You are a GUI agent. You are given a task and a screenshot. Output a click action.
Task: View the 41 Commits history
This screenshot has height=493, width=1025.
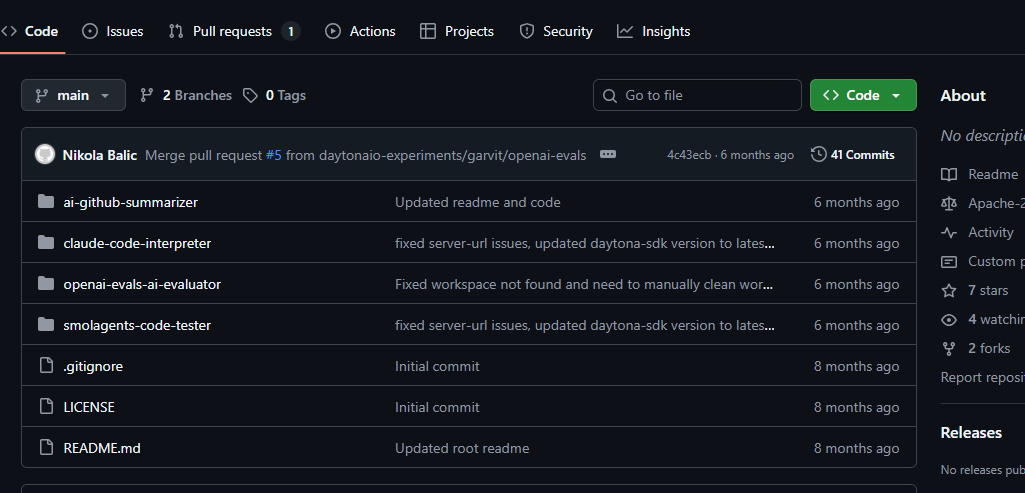point(852,155)
